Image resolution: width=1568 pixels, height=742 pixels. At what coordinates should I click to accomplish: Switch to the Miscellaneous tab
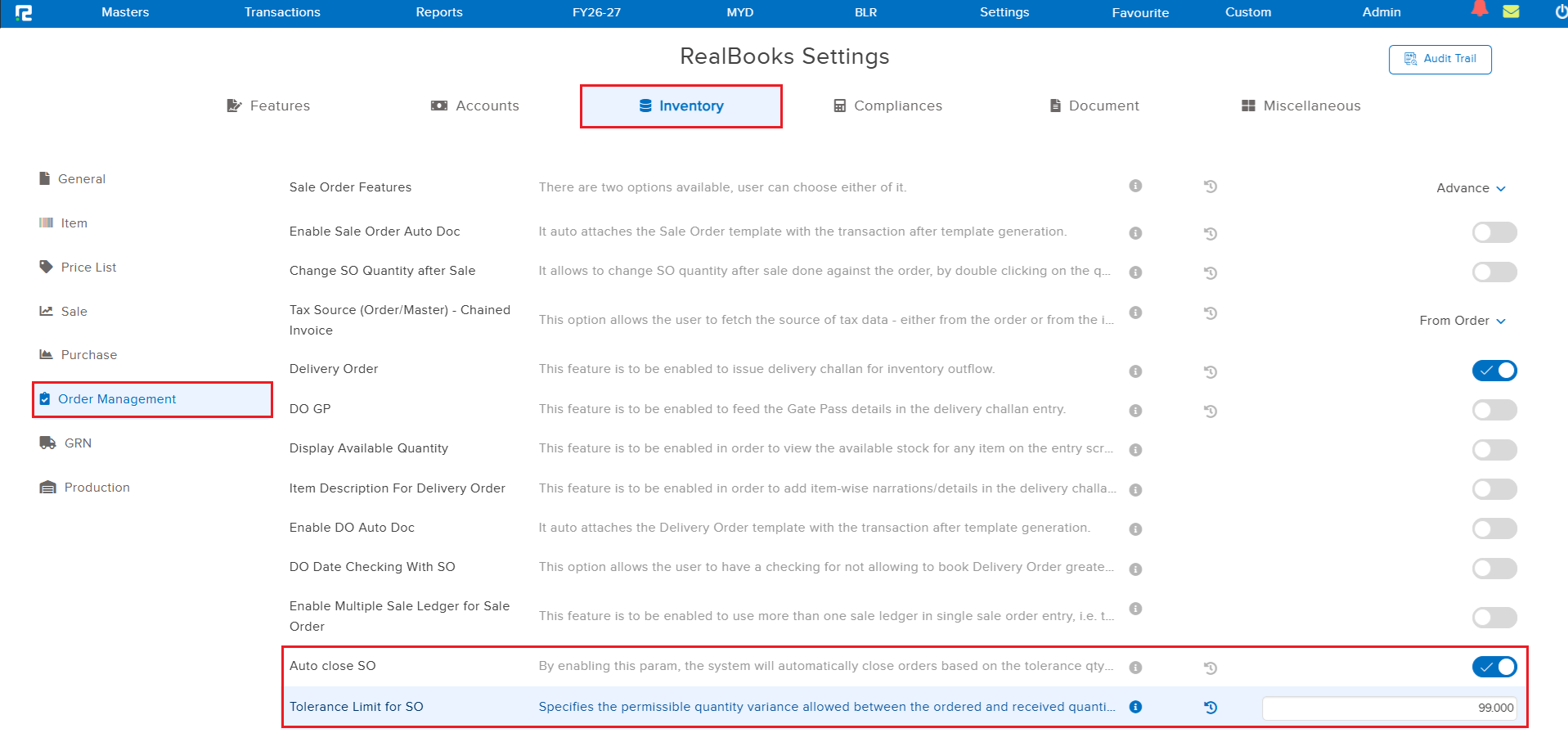pyautogui.click(x=1301, y=106)
